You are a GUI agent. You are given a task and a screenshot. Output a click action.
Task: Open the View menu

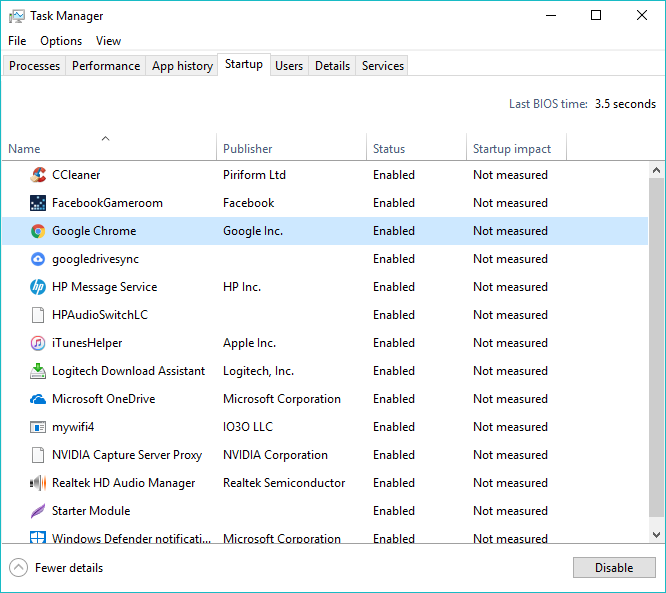[x=108, y=41]
